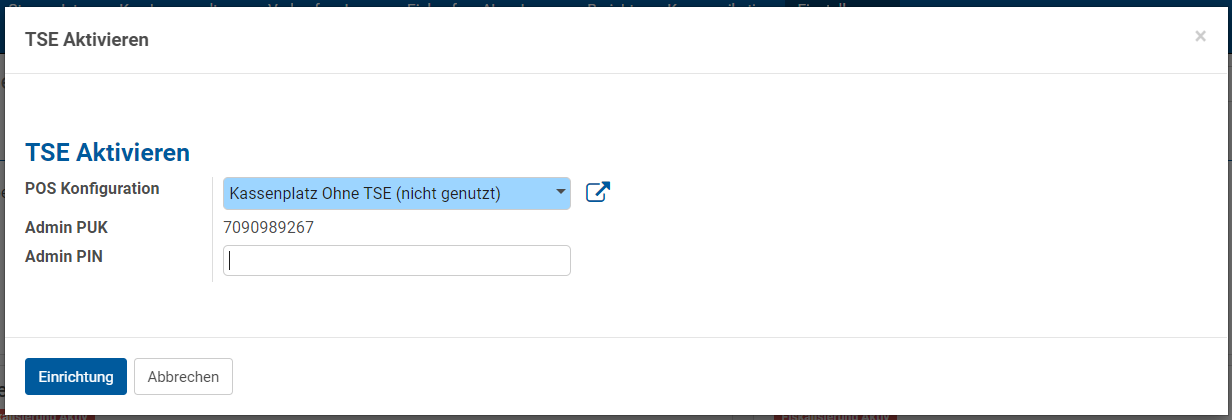Click the blue TSE Aktivieren heading

tap(107, 153)
